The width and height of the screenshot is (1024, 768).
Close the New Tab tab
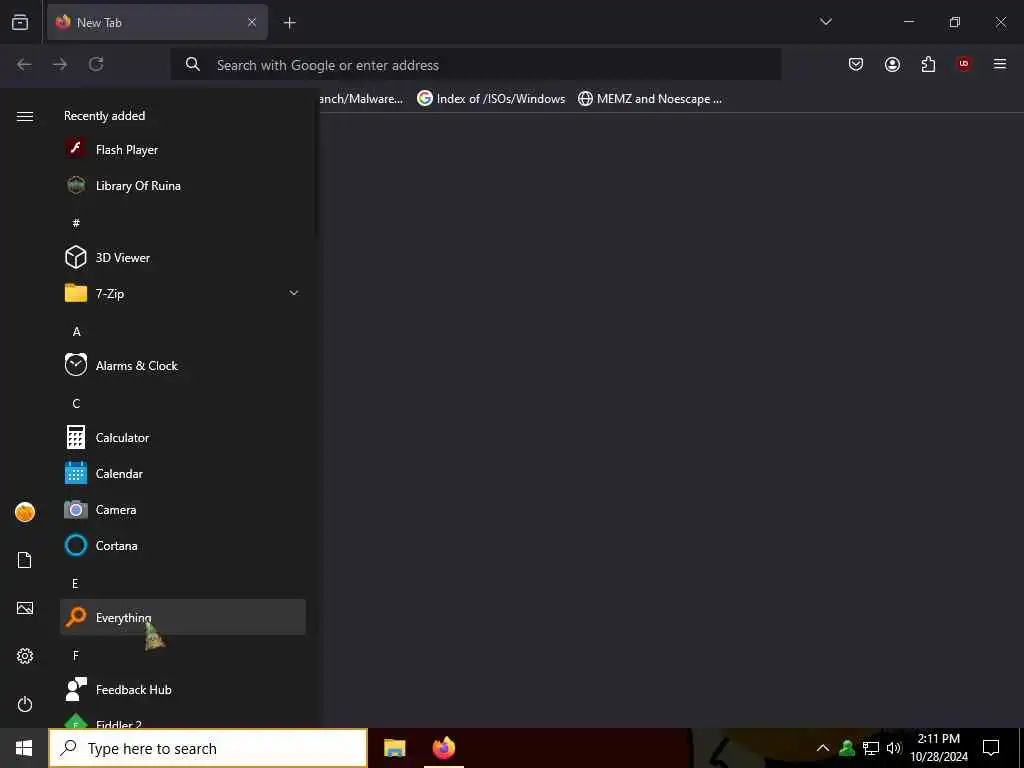pos(251,22)
